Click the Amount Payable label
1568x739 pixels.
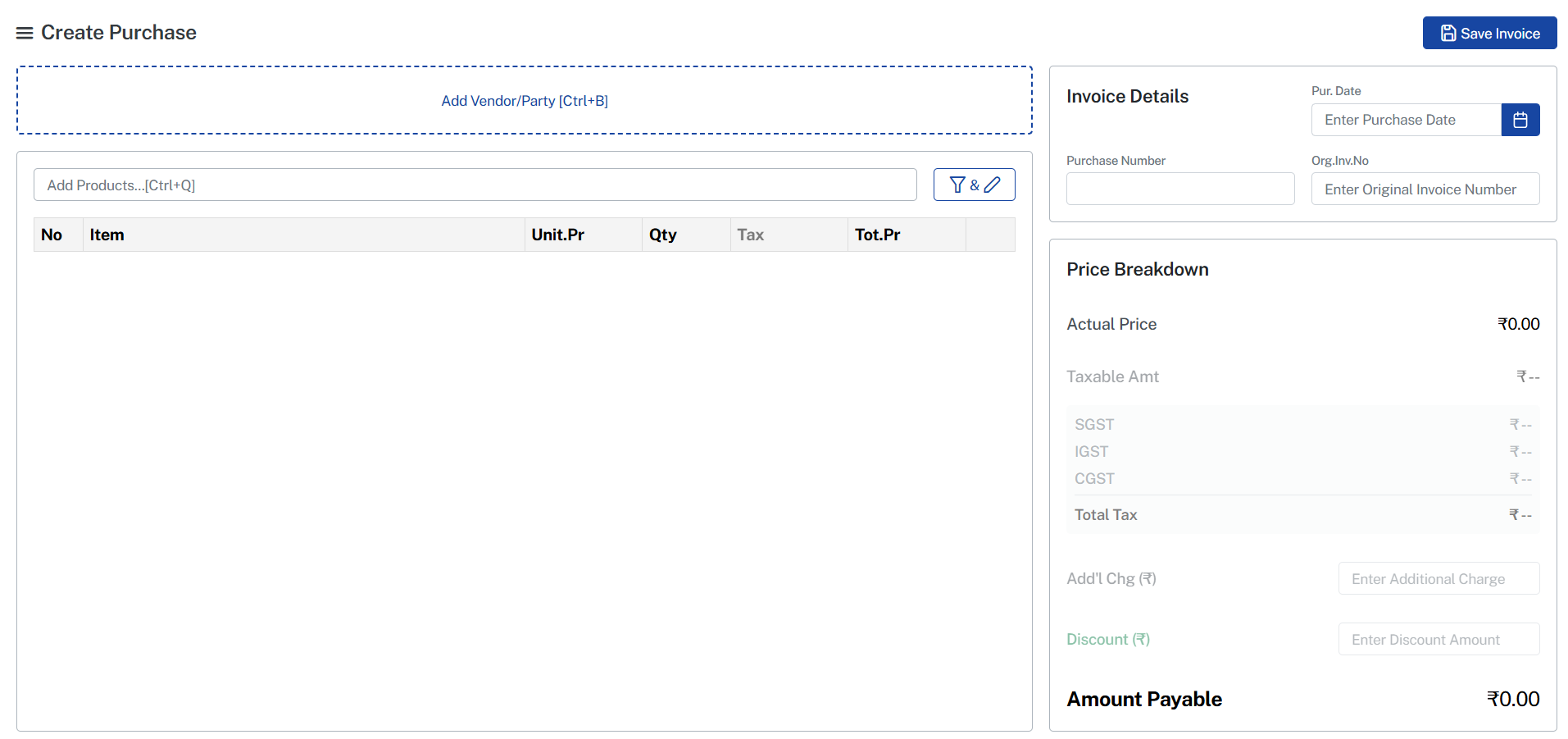[1144, 699]
